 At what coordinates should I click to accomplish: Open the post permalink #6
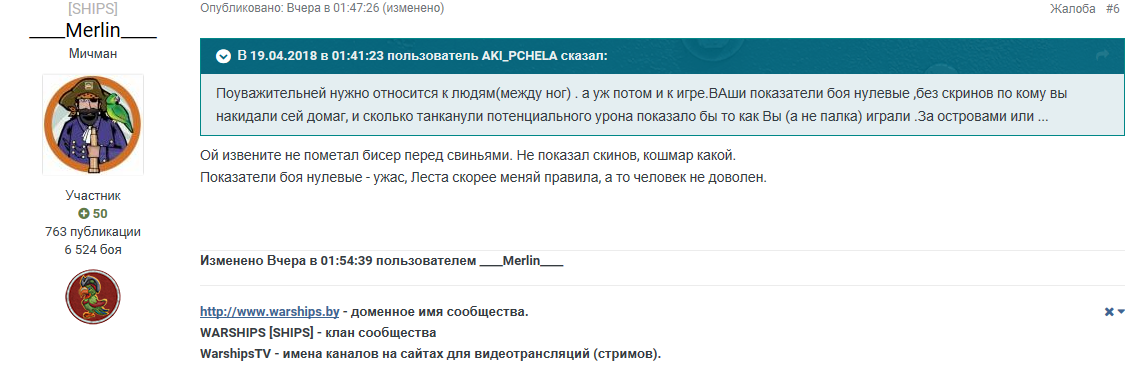(1112, 9)
